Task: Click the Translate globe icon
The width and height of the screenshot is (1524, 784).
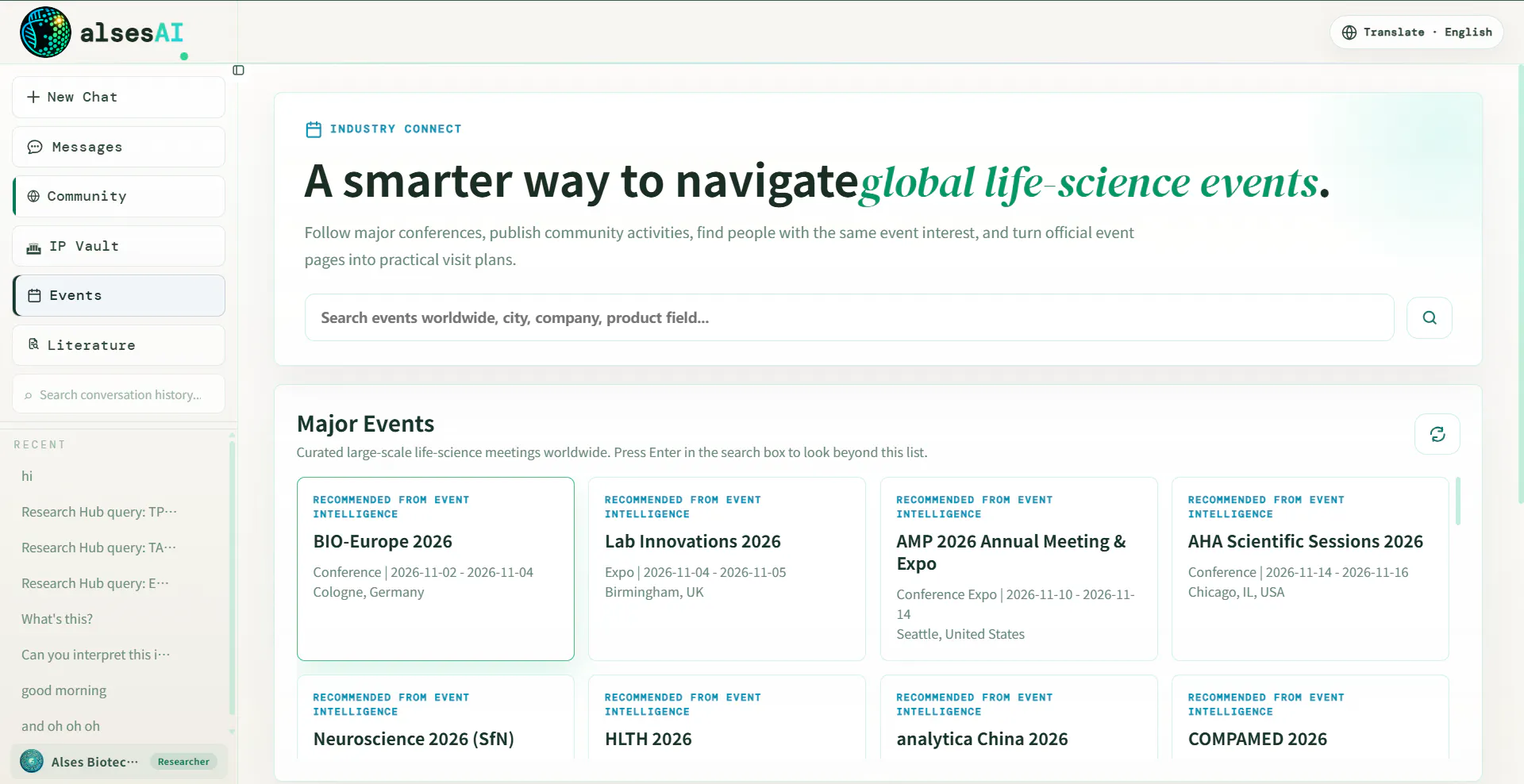Action: pyautogui.click(x=1349, y=33)
